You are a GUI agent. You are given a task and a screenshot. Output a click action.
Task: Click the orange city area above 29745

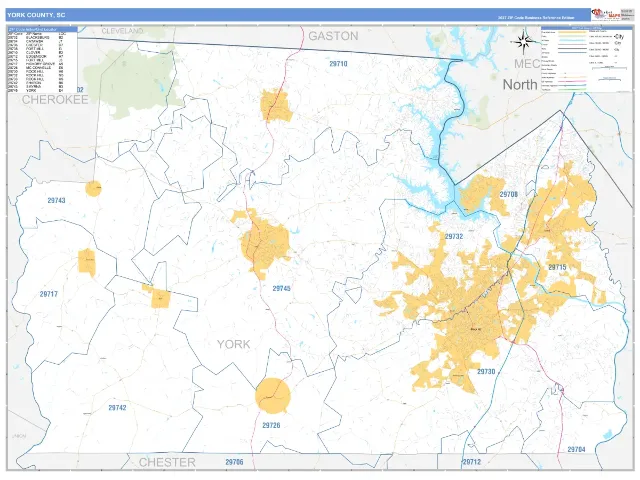pos(264,243)
